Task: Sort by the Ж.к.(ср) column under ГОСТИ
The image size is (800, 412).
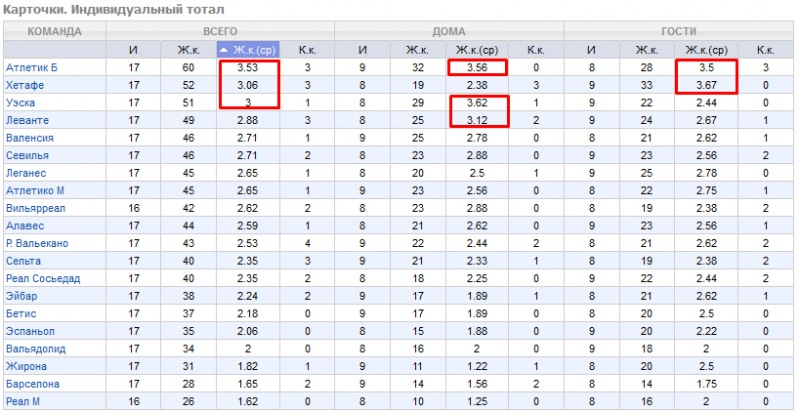Action: tap(706, 50)
